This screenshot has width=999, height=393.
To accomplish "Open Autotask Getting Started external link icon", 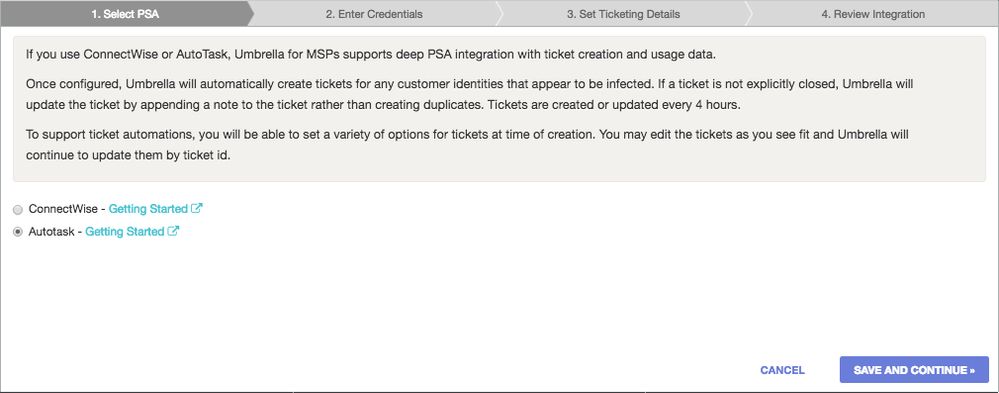I will point(173,231).
